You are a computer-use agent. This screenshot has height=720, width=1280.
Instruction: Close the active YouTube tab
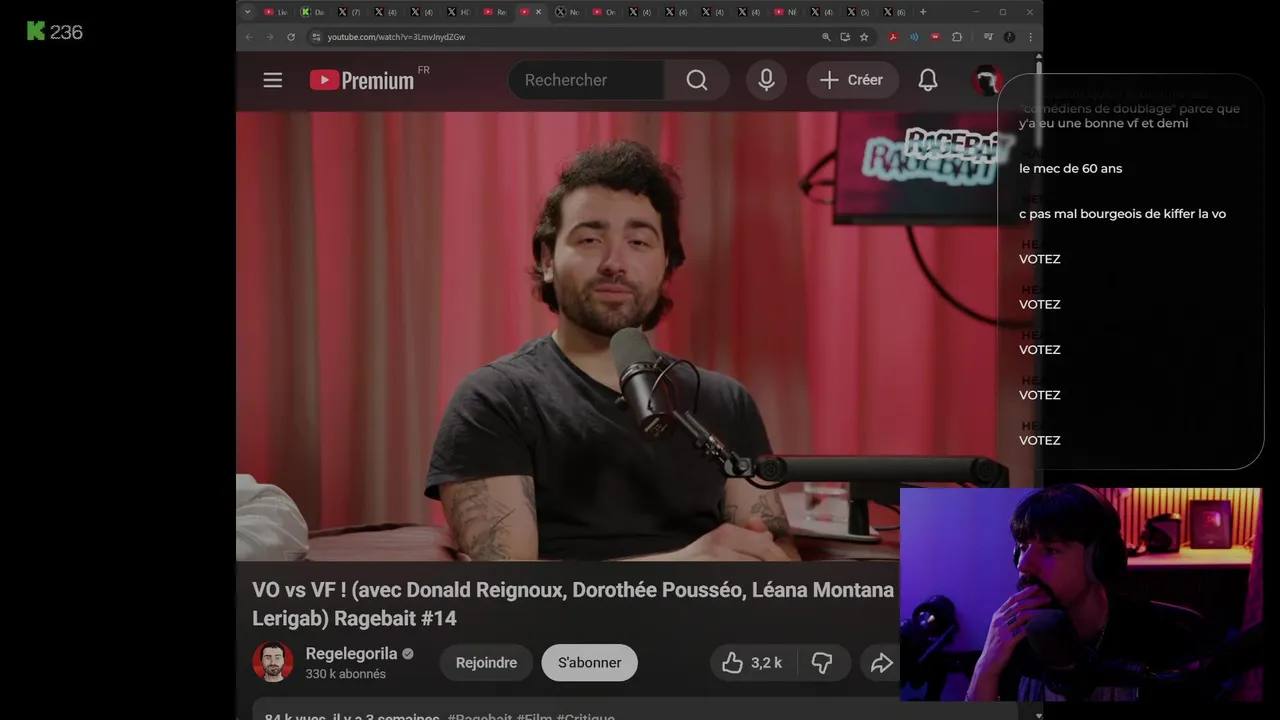coord(539,12)
